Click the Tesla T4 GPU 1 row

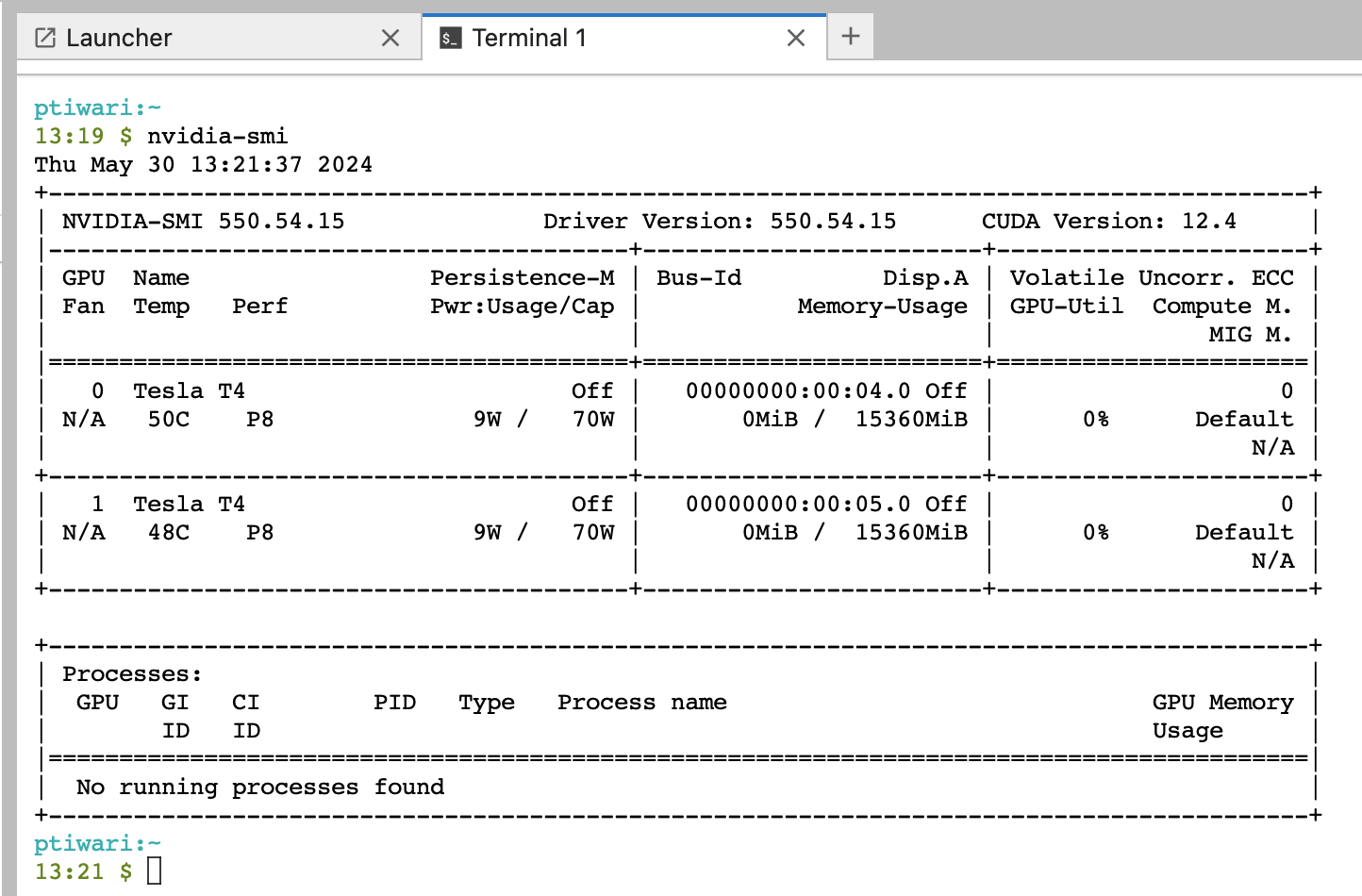pyautogui.click(x=189, y=503)
